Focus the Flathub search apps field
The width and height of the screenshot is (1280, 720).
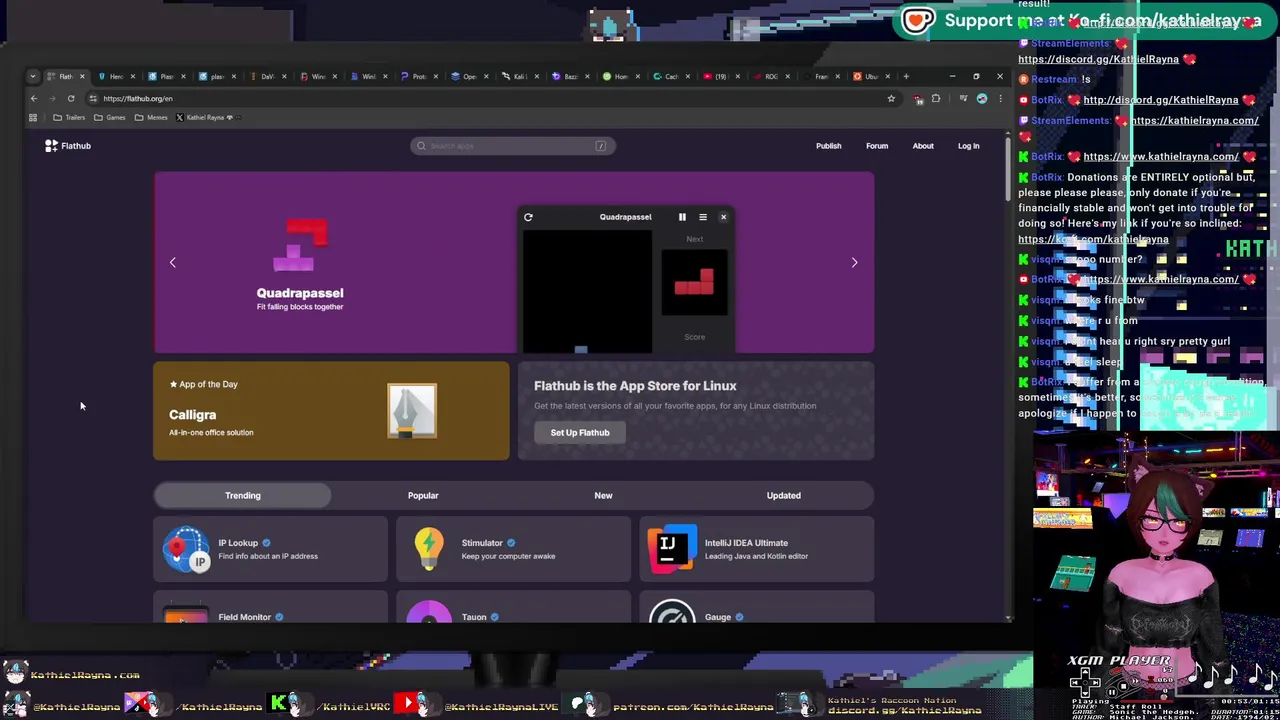(x=513, y=146)
